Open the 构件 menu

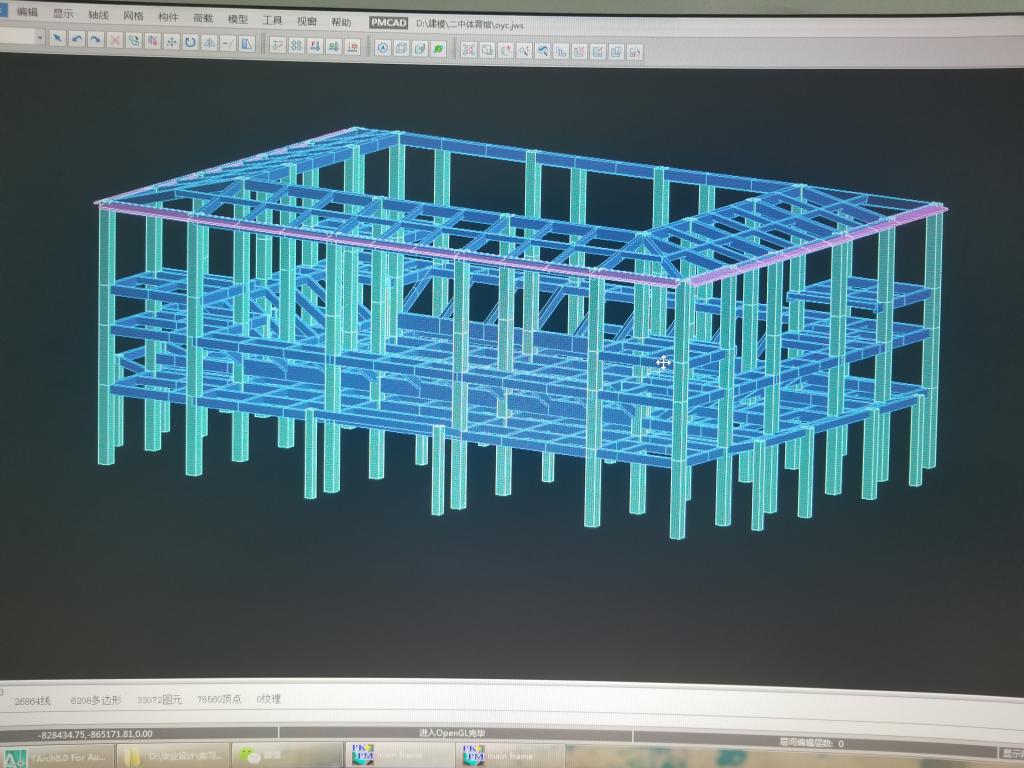point(167,17)
